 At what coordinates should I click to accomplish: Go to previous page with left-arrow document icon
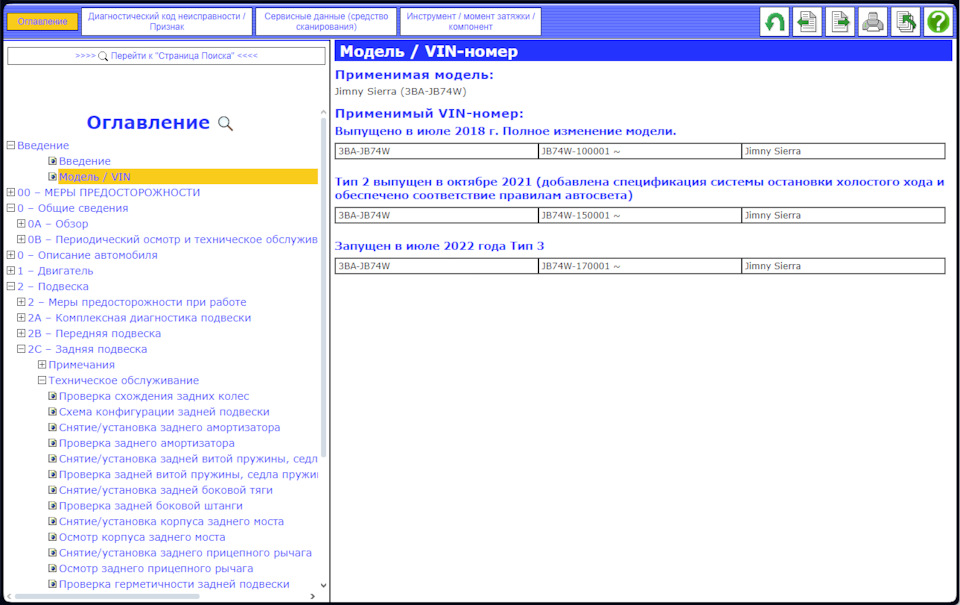coord(807,22)
